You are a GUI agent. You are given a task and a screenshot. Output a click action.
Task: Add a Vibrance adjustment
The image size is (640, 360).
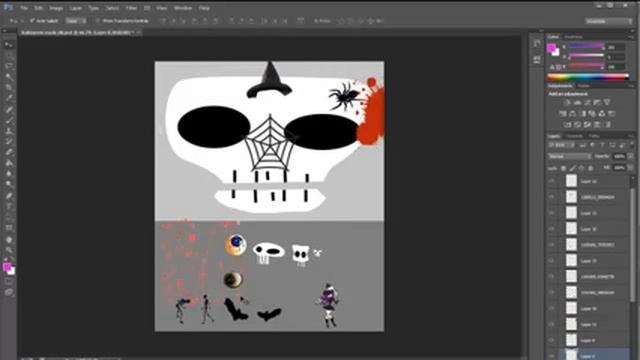(x=607, y=102)
